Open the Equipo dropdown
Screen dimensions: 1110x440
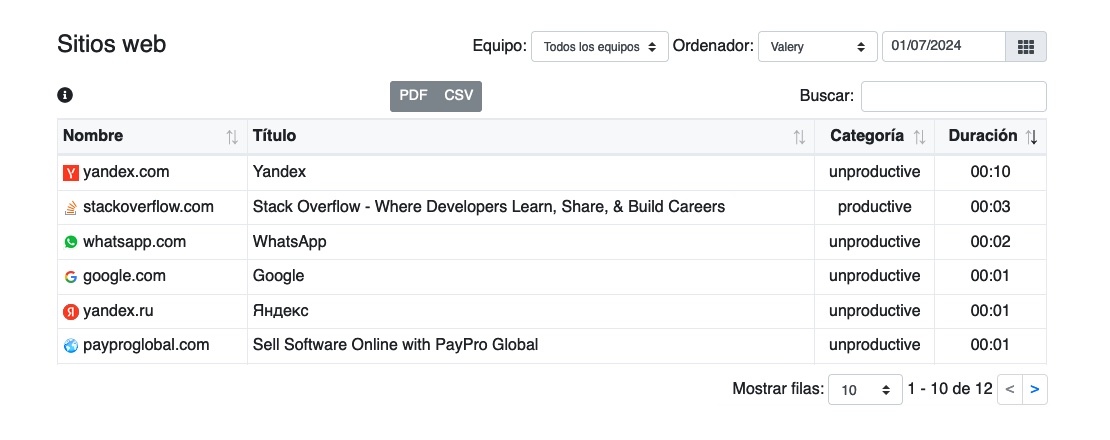(600, 47)
